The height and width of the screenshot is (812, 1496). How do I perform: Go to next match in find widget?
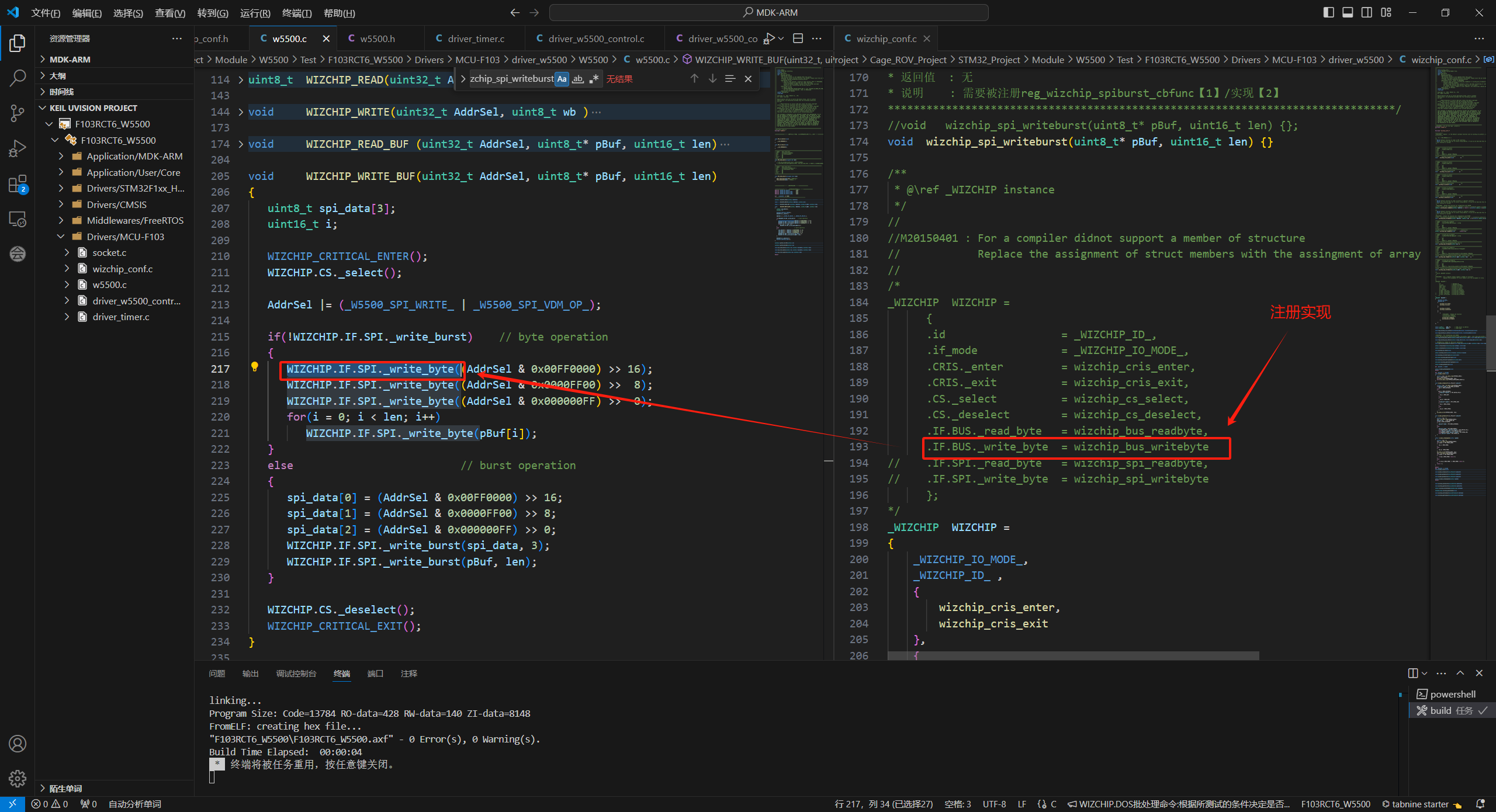[712, 78]
